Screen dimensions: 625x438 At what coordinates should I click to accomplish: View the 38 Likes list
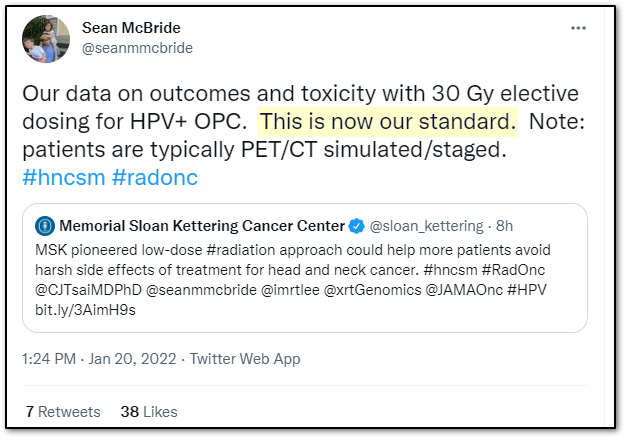pos(148,411)
